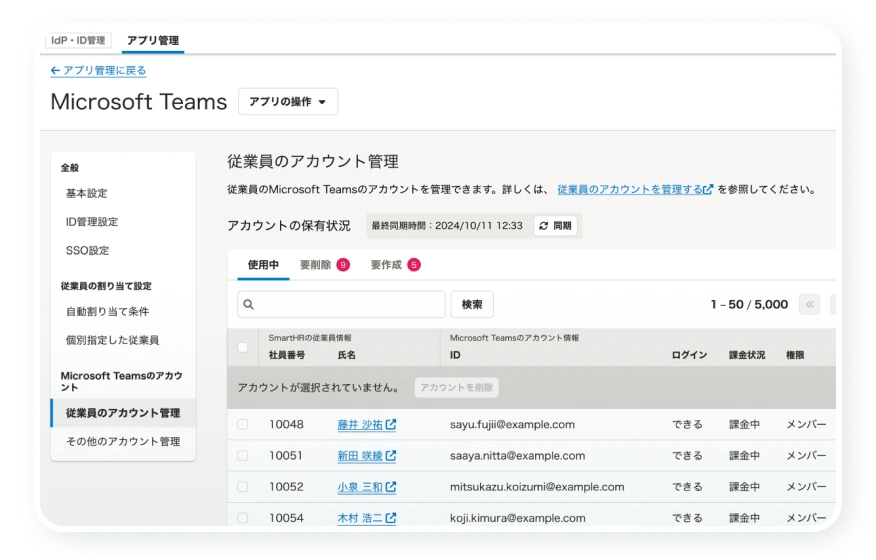Click the red badge on 要作成 tab
The height and width of the screenshot is (560, 876).
pos(413,265)
